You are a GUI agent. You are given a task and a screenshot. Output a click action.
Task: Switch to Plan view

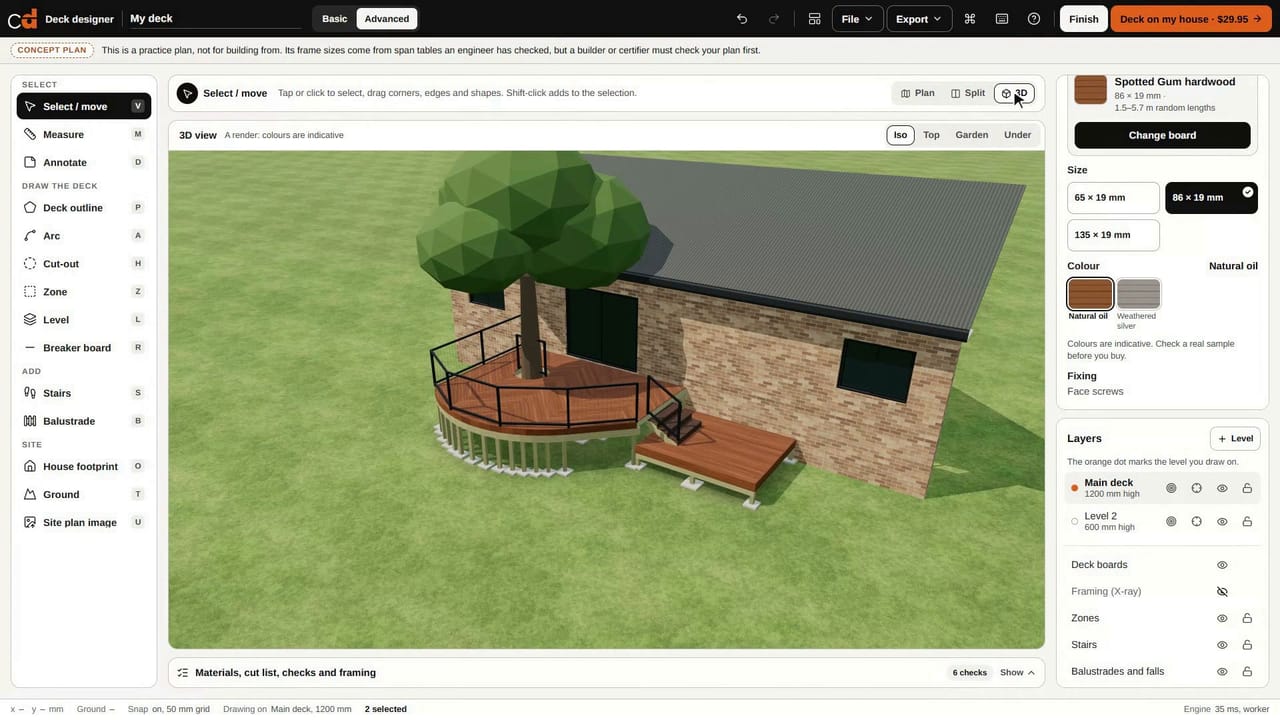(x=918, y=93)
